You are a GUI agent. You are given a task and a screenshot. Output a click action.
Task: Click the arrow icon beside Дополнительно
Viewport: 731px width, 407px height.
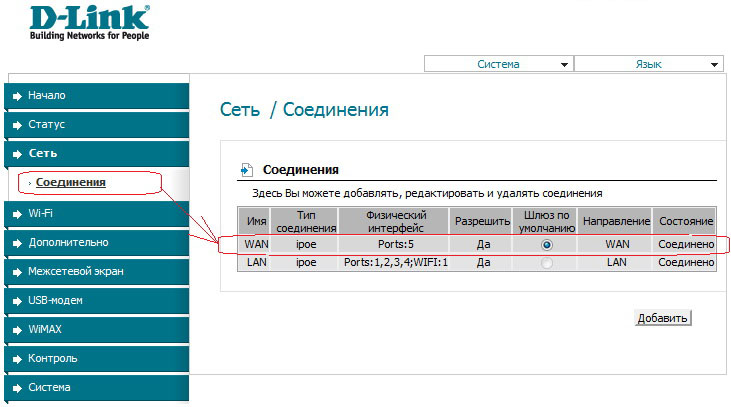click(x=17, y=243)
